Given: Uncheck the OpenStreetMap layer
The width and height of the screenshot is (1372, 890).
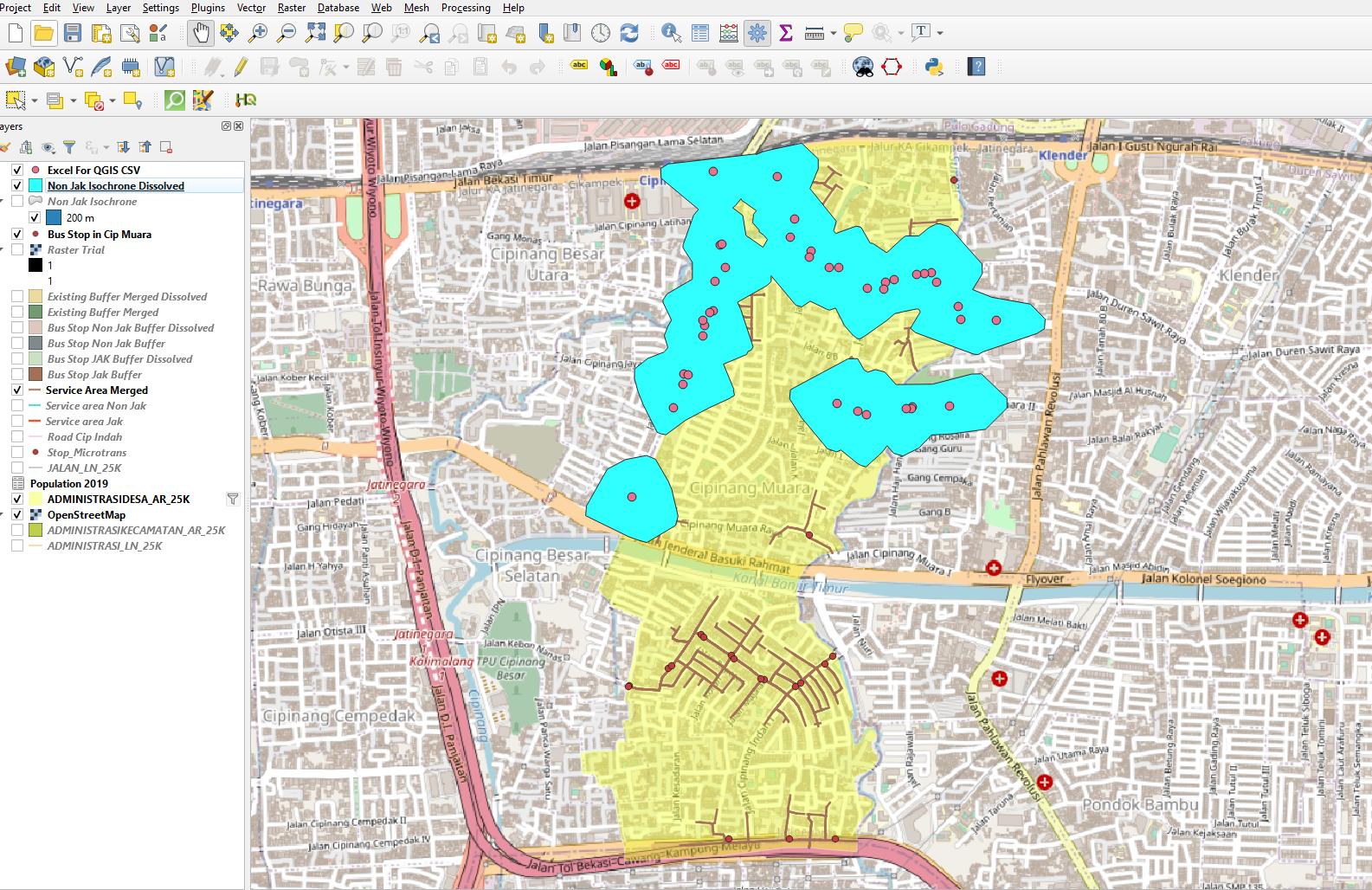Looking at the screenshot, I should 17,515.
